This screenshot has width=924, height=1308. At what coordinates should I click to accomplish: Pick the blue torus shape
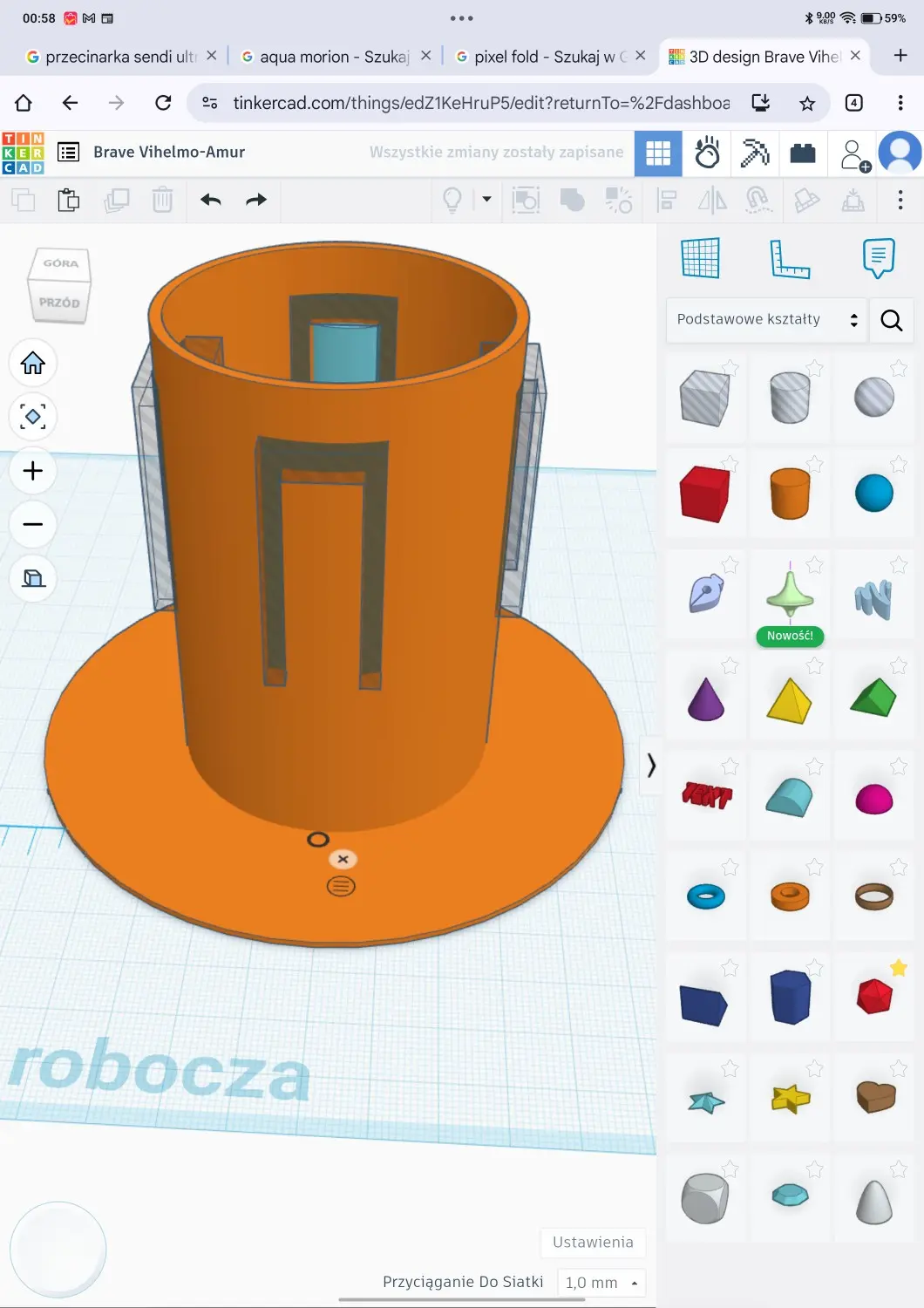click(x=706, y=896)
